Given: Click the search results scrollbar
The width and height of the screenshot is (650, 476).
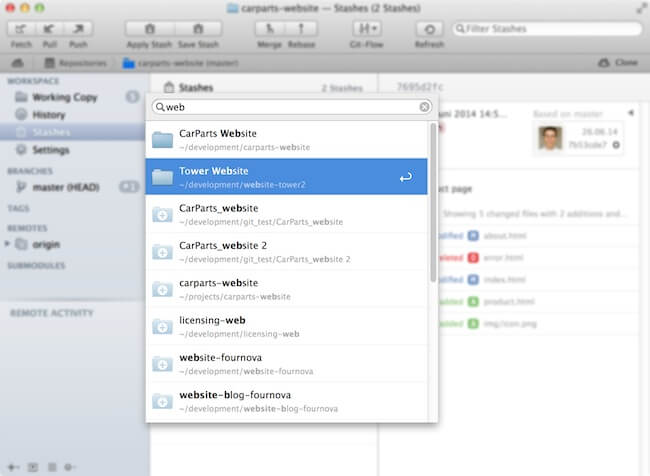Looking at the screenshot, I should click(x=433, y=203).
